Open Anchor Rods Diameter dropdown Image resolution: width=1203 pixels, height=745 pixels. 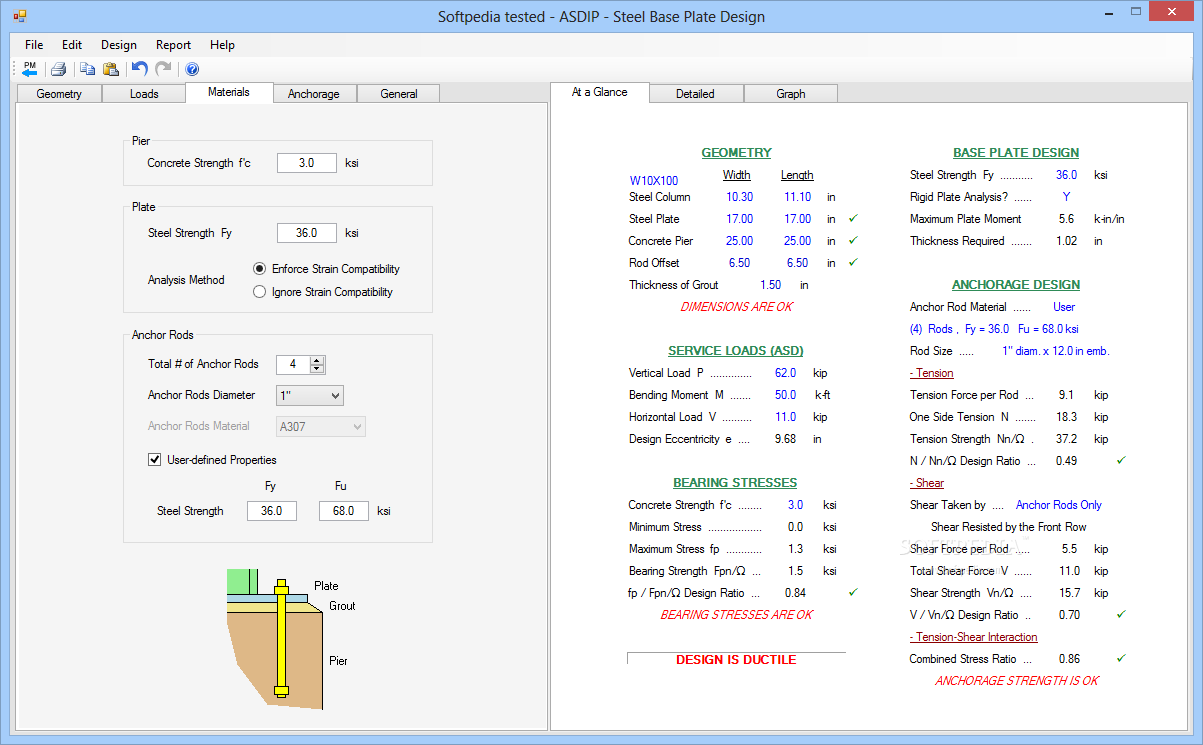pyautogui.click(x=310, y=395)
